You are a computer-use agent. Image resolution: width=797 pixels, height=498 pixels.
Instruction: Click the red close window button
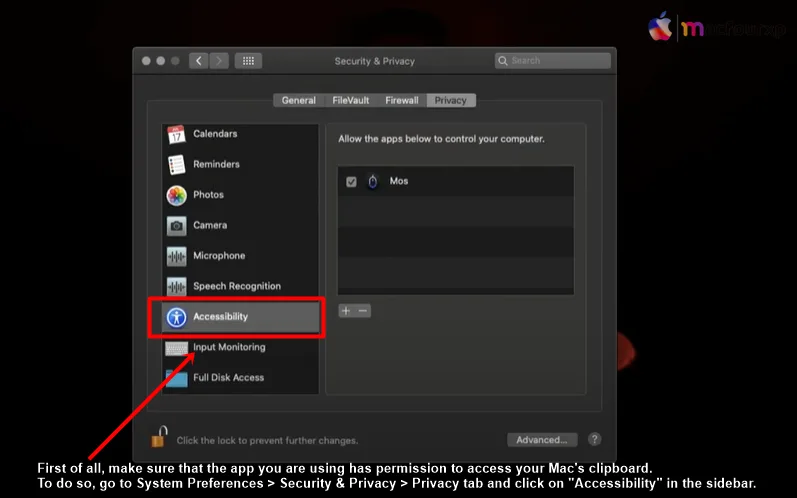(146, 61)
